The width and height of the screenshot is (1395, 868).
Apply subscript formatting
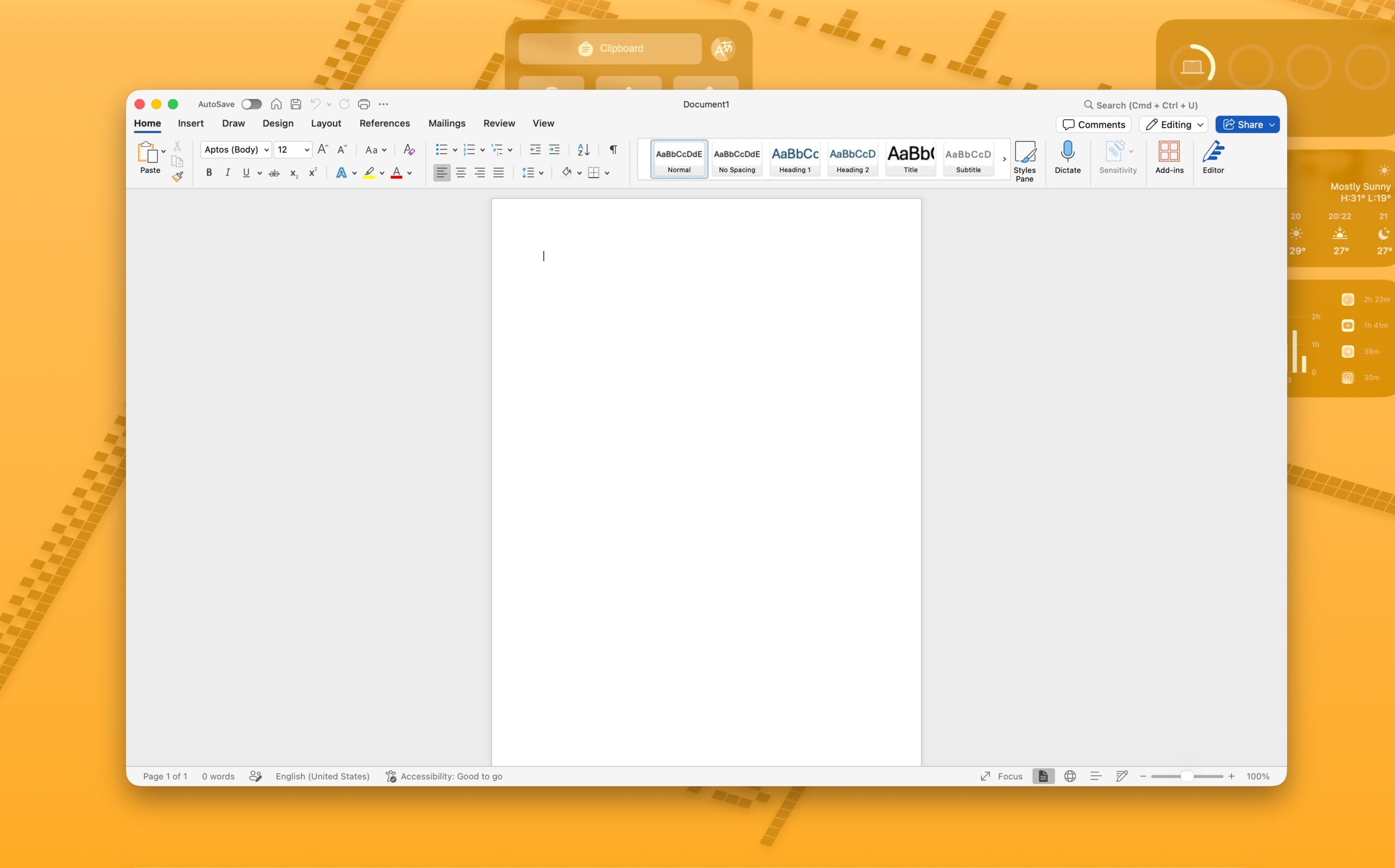point(294,173)
